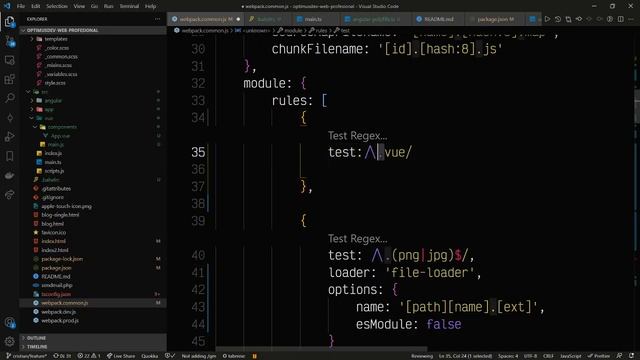The height and width of the screenshot is (360, 640).
Task: Expand the templates folder
Action: click(x=56, y=39)
